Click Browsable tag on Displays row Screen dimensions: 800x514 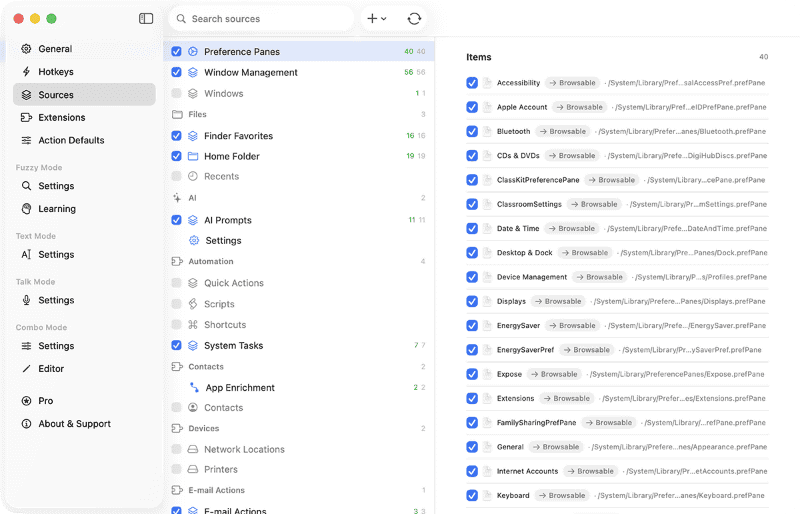(x=558, y=301)
